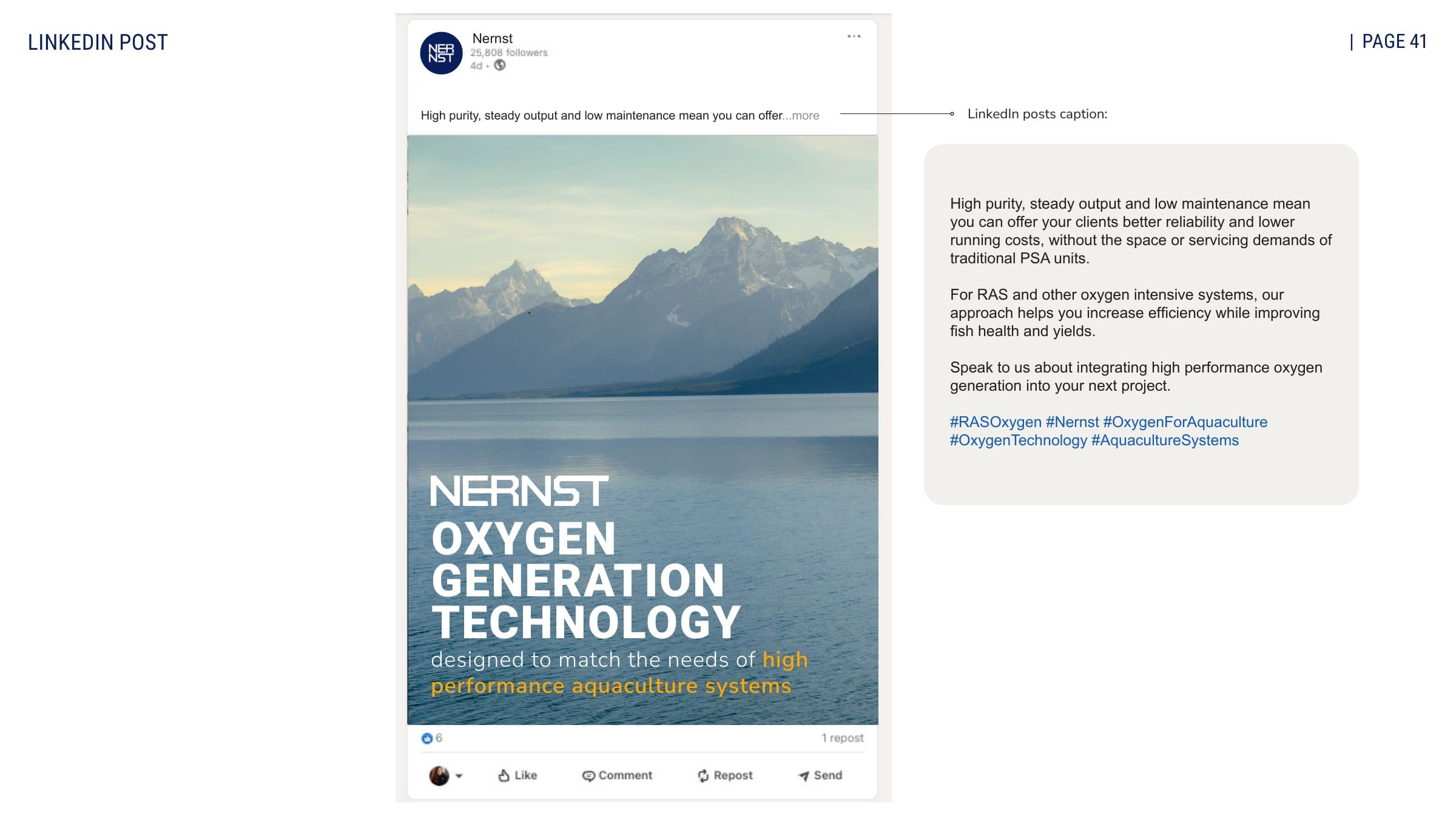Click the #AquacultureSystems hashtag
Screen dimensions: 1456x819
[1165, 440]
